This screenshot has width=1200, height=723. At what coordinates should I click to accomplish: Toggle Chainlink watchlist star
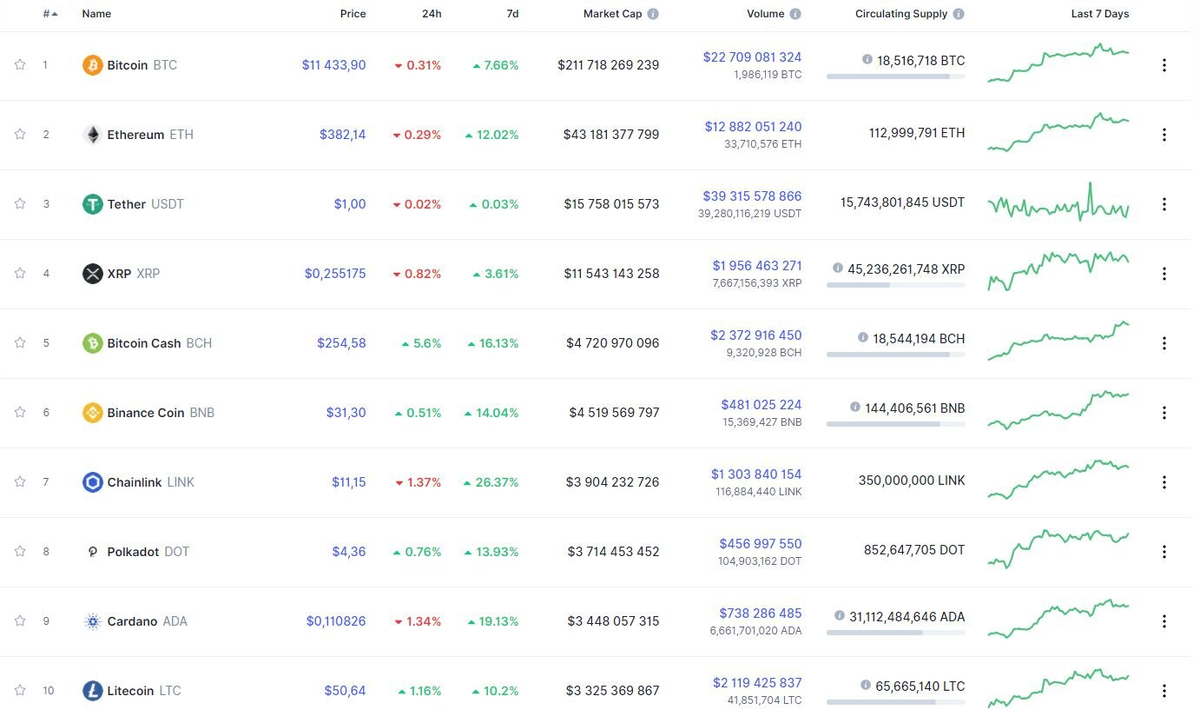(20, 482)
